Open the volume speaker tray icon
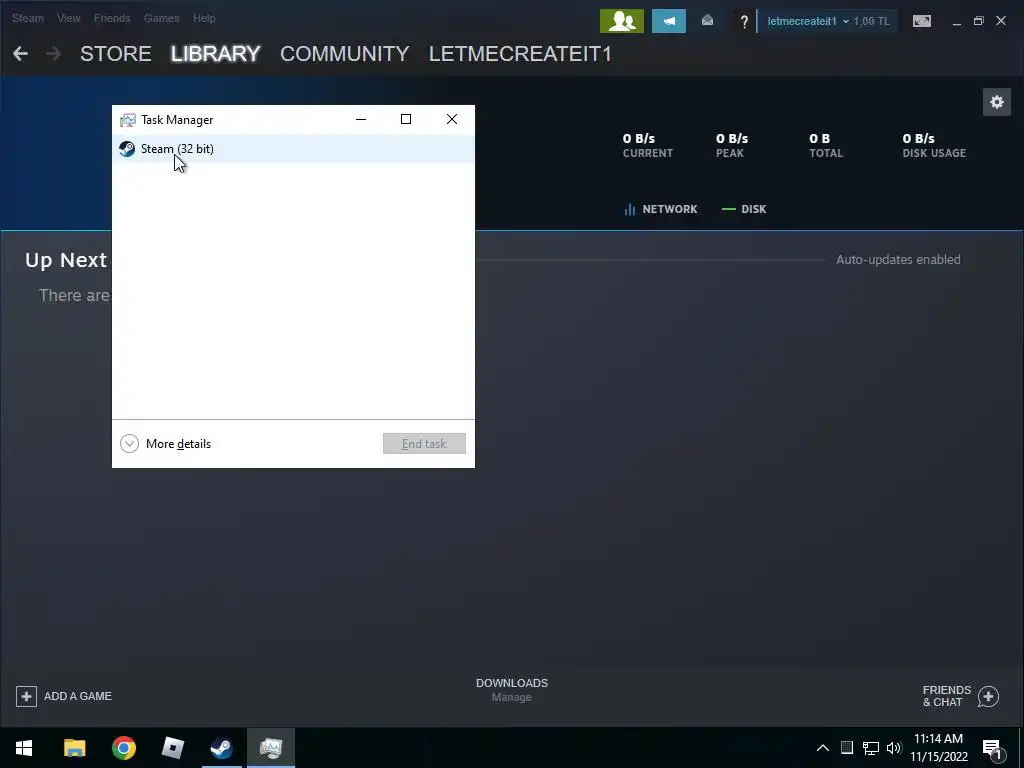Screen dimensions: 1024x768 (x=894, y=748)
